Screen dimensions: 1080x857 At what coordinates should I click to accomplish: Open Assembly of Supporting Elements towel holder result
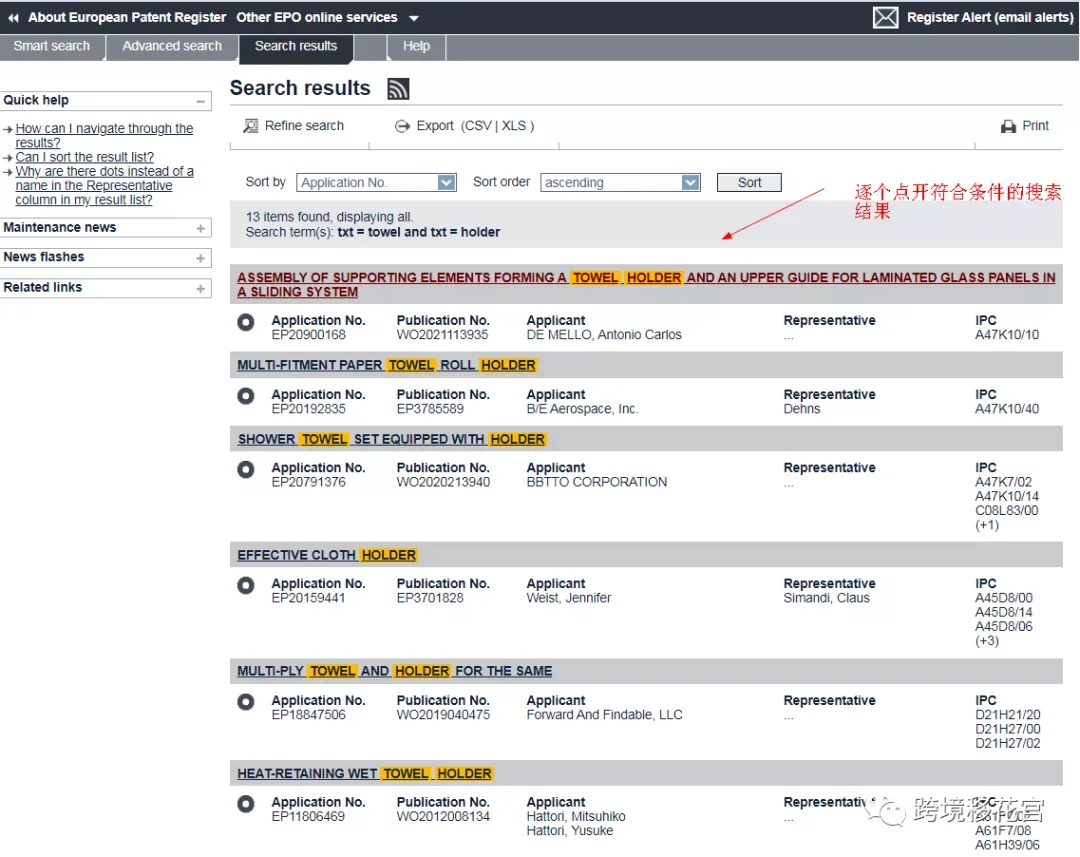click(646, 285)
